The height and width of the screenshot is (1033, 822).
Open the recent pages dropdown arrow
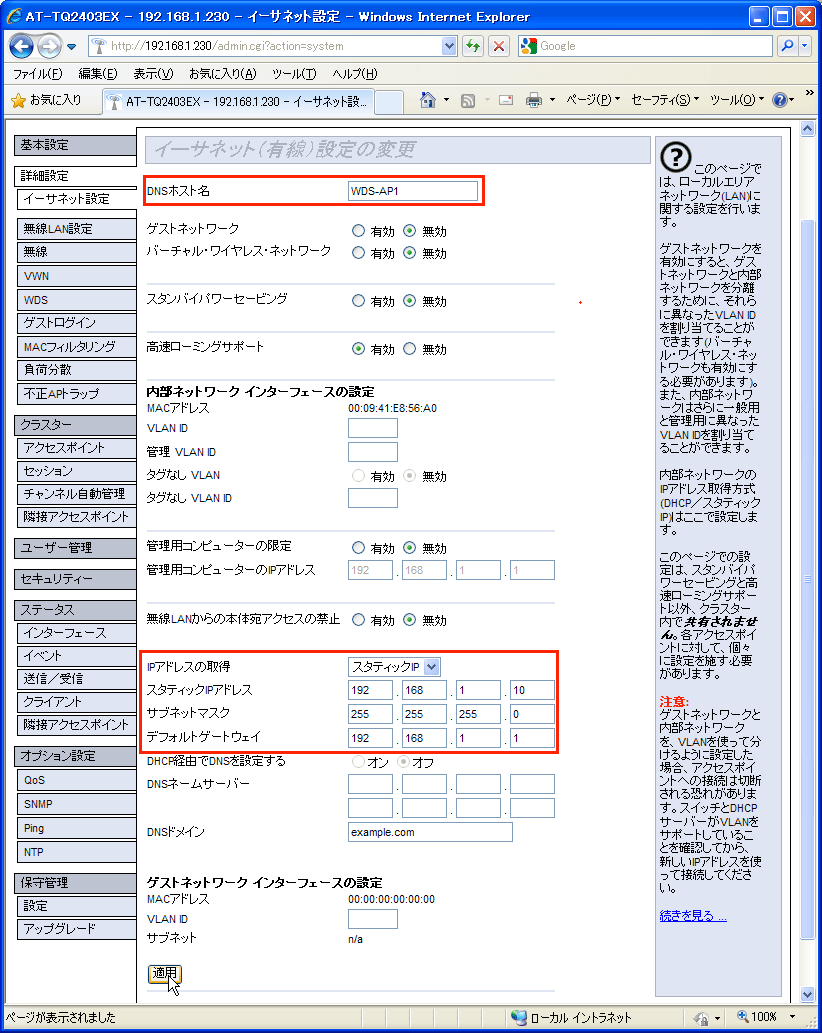pyautogui.click(x=71, y=47)
